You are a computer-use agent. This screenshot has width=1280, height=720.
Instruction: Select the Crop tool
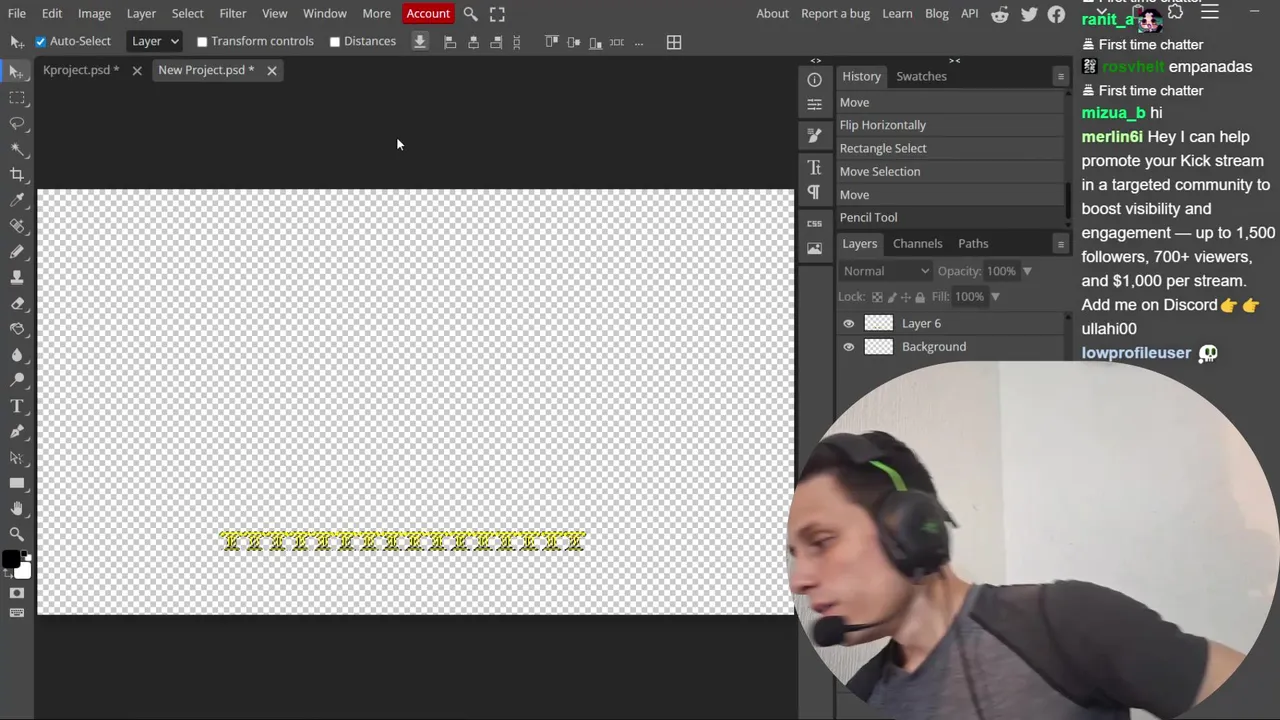click(x=17, y=175)
